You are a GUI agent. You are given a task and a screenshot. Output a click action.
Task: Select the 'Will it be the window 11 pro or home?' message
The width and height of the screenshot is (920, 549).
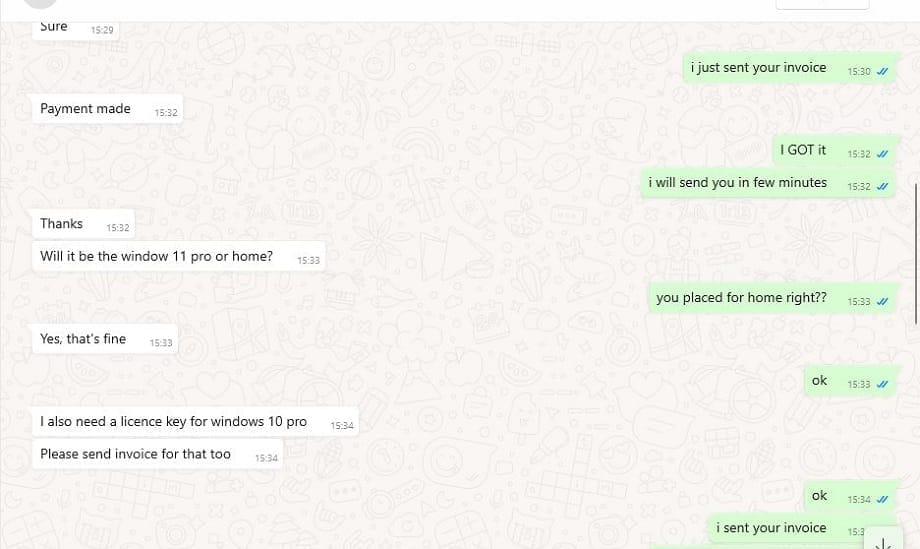(178, 256)
